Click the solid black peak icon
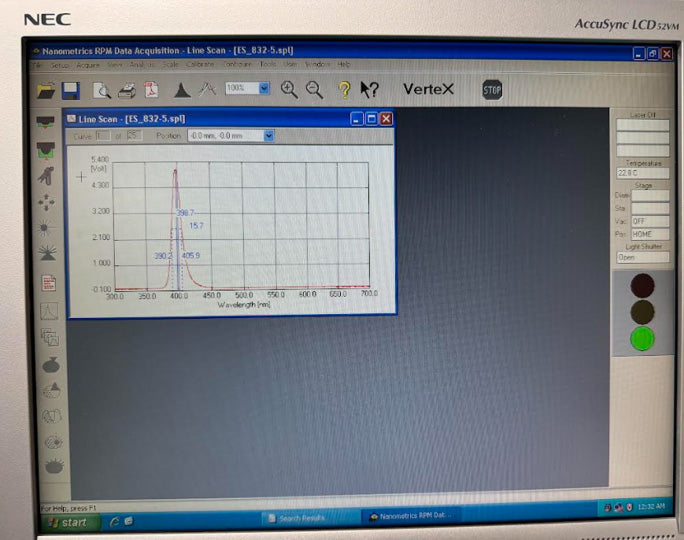684x540 pixels. (182, 90)
